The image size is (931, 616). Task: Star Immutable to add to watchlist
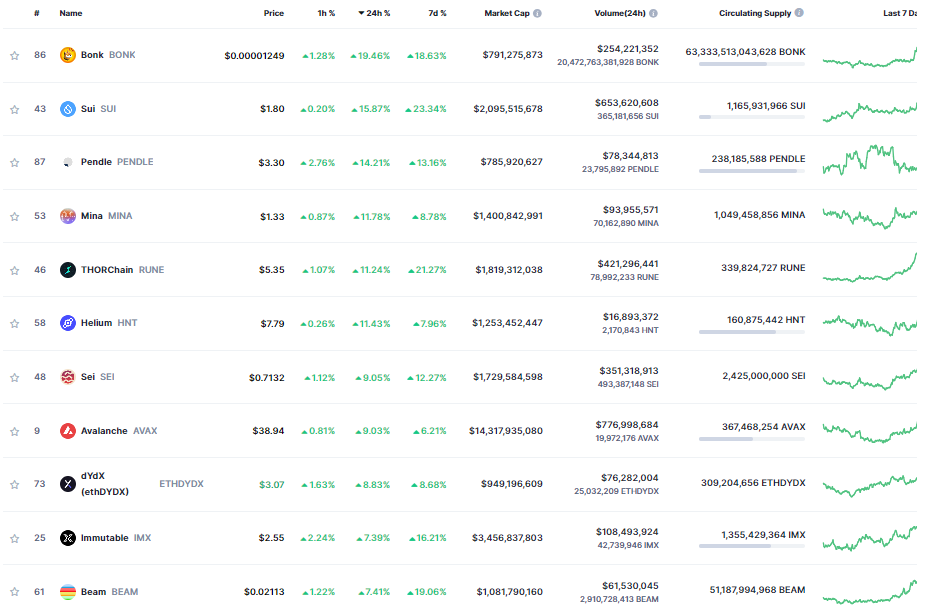15,539
